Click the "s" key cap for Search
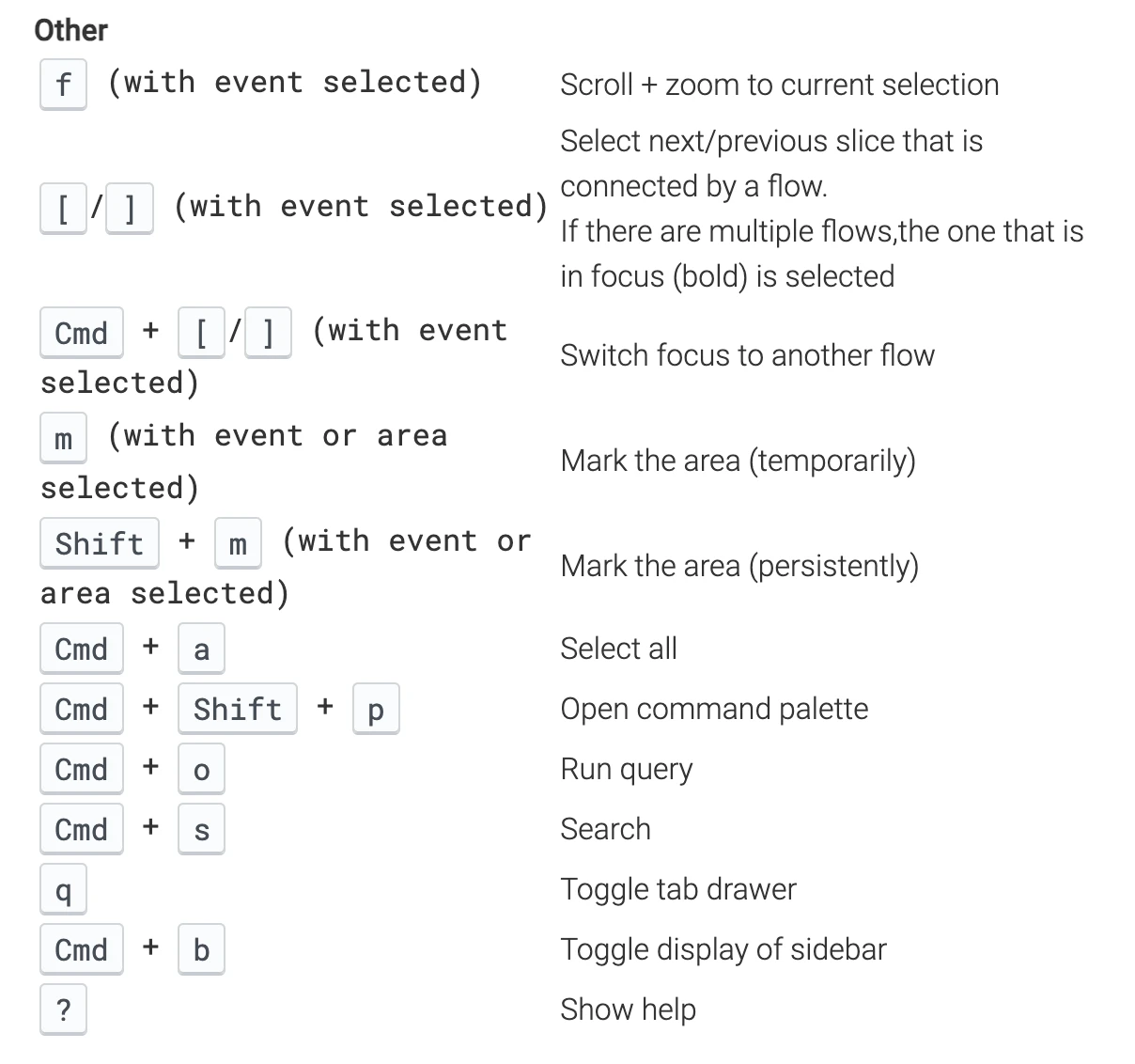Image resolution: width=1135 pixels, height=1064 pixels. point(201,829)
